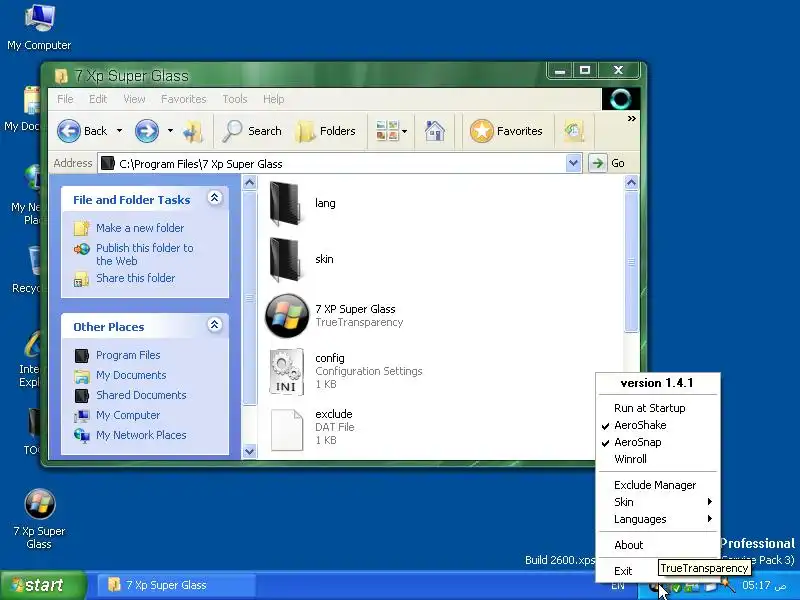Click 7 Xp Super Glass taskbar button
Image resolution: width=800 pixels, height=600 pixels.
click(x=177, y=585)
